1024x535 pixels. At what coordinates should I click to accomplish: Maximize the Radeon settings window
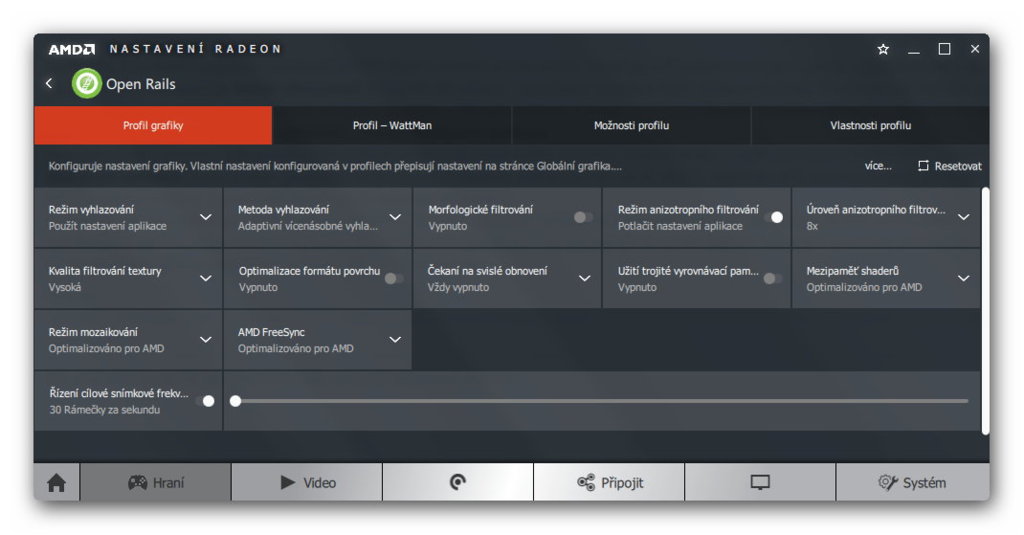(944, 49)
